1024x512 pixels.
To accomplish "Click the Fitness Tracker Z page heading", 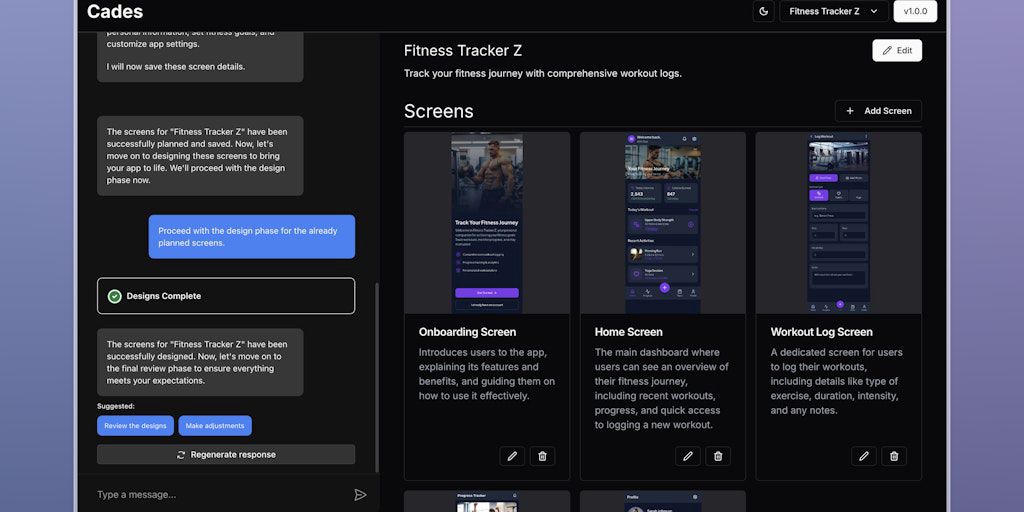I will [462, 50].
